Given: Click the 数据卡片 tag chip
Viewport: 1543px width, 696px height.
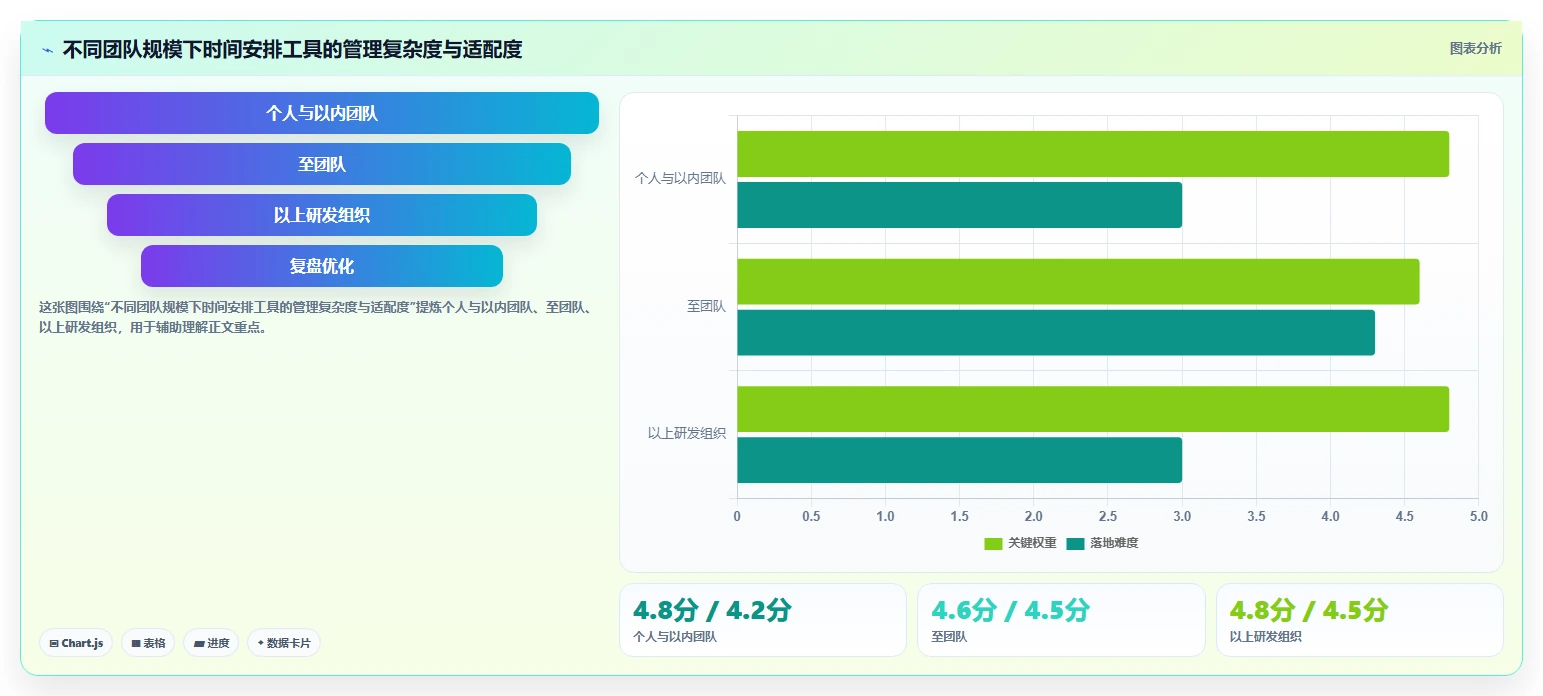Looking at the screenshot, I should point(284,643).
